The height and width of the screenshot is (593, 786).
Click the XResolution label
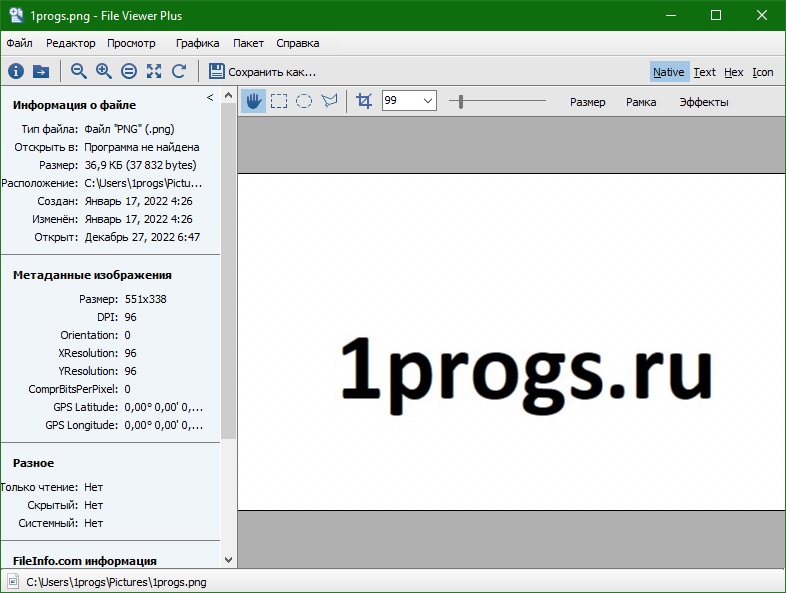coord(88,353)
